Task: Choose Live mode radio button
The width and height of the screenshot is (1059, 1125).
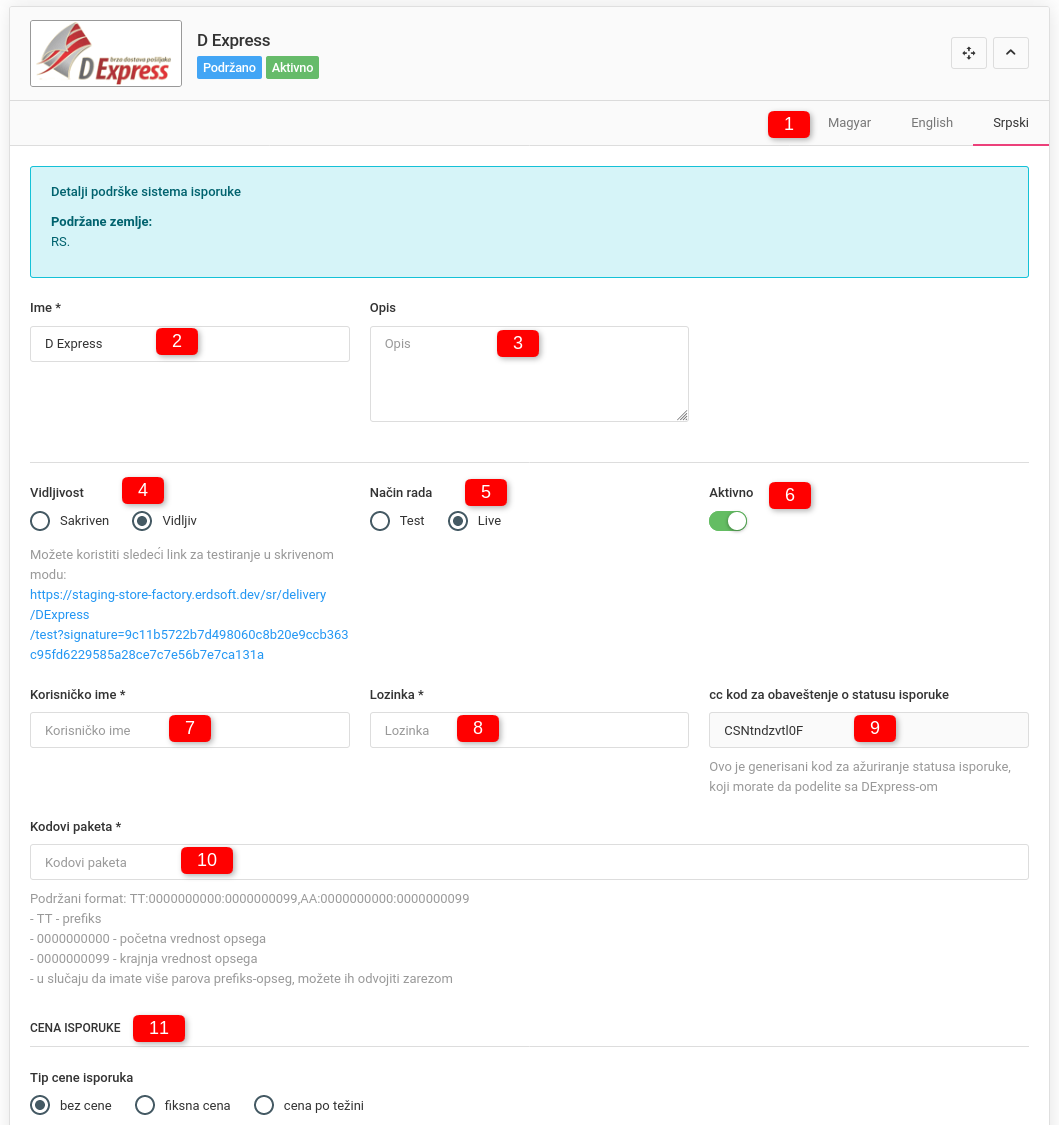Action: coord(458,521)
